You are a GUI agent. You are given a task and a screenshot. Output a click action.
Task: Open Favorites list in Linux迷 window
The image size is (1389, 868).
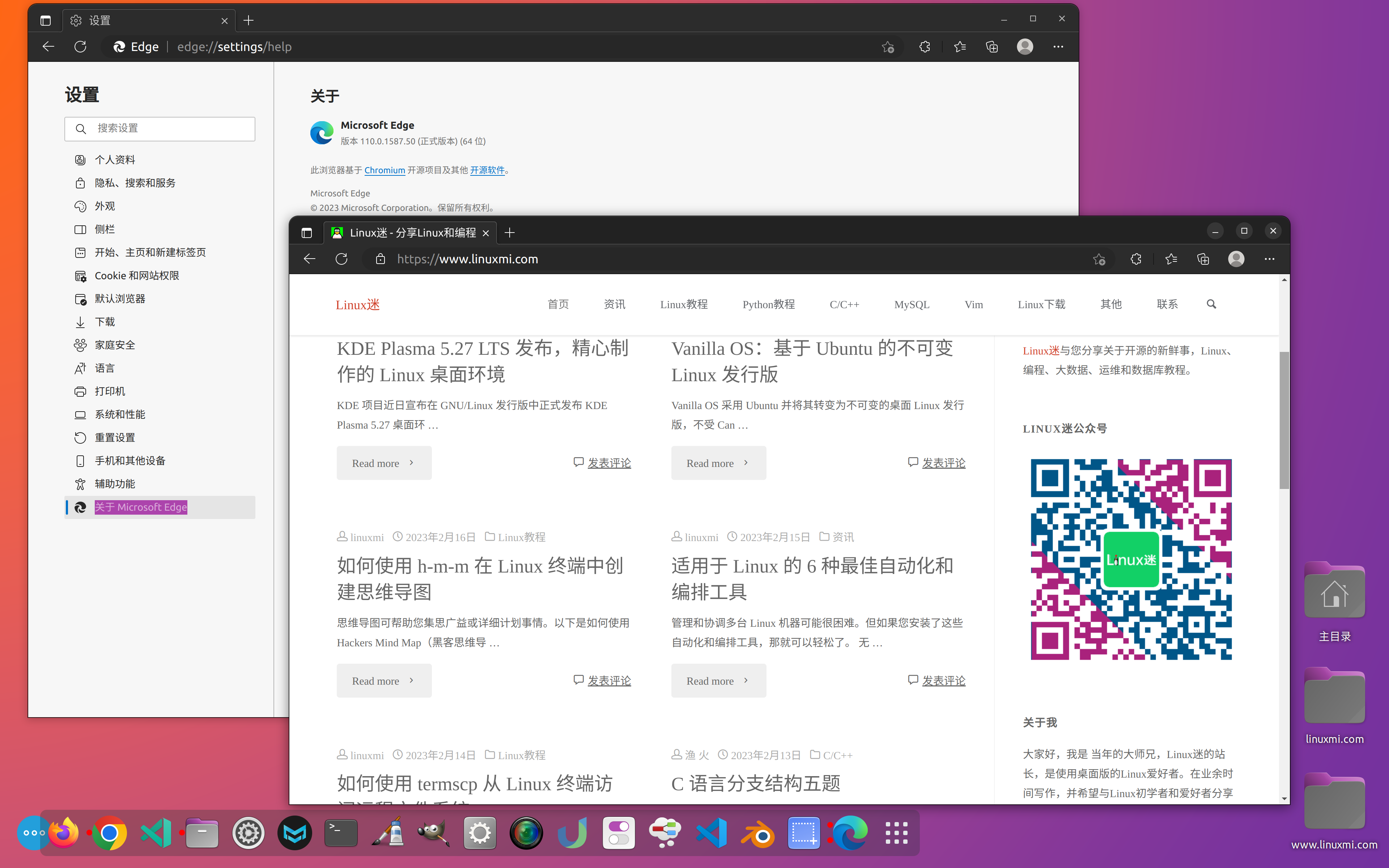[1172, 259]
